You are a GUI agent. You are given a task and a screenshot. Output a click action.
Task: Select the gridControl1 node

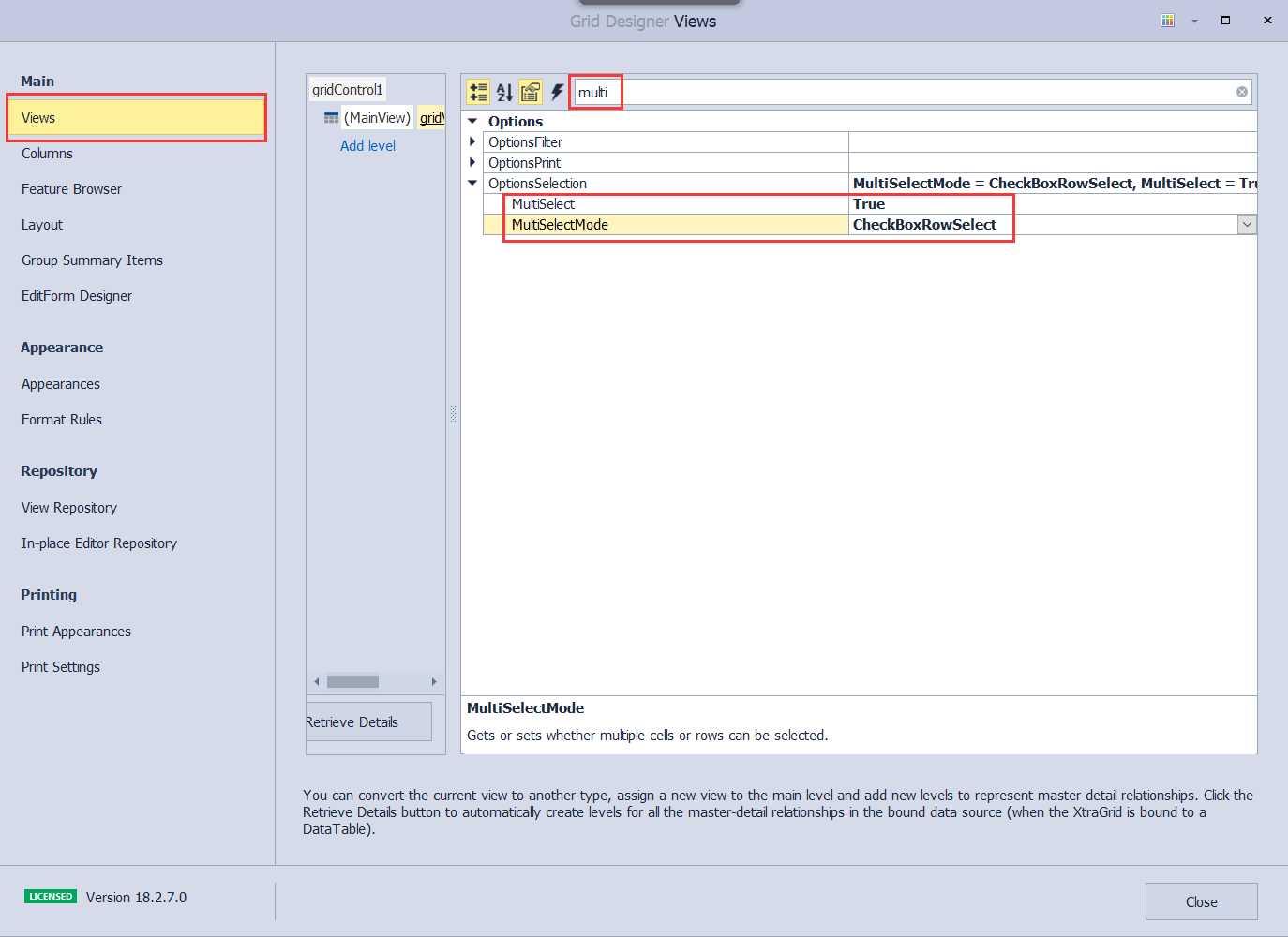tap(347, 90)
